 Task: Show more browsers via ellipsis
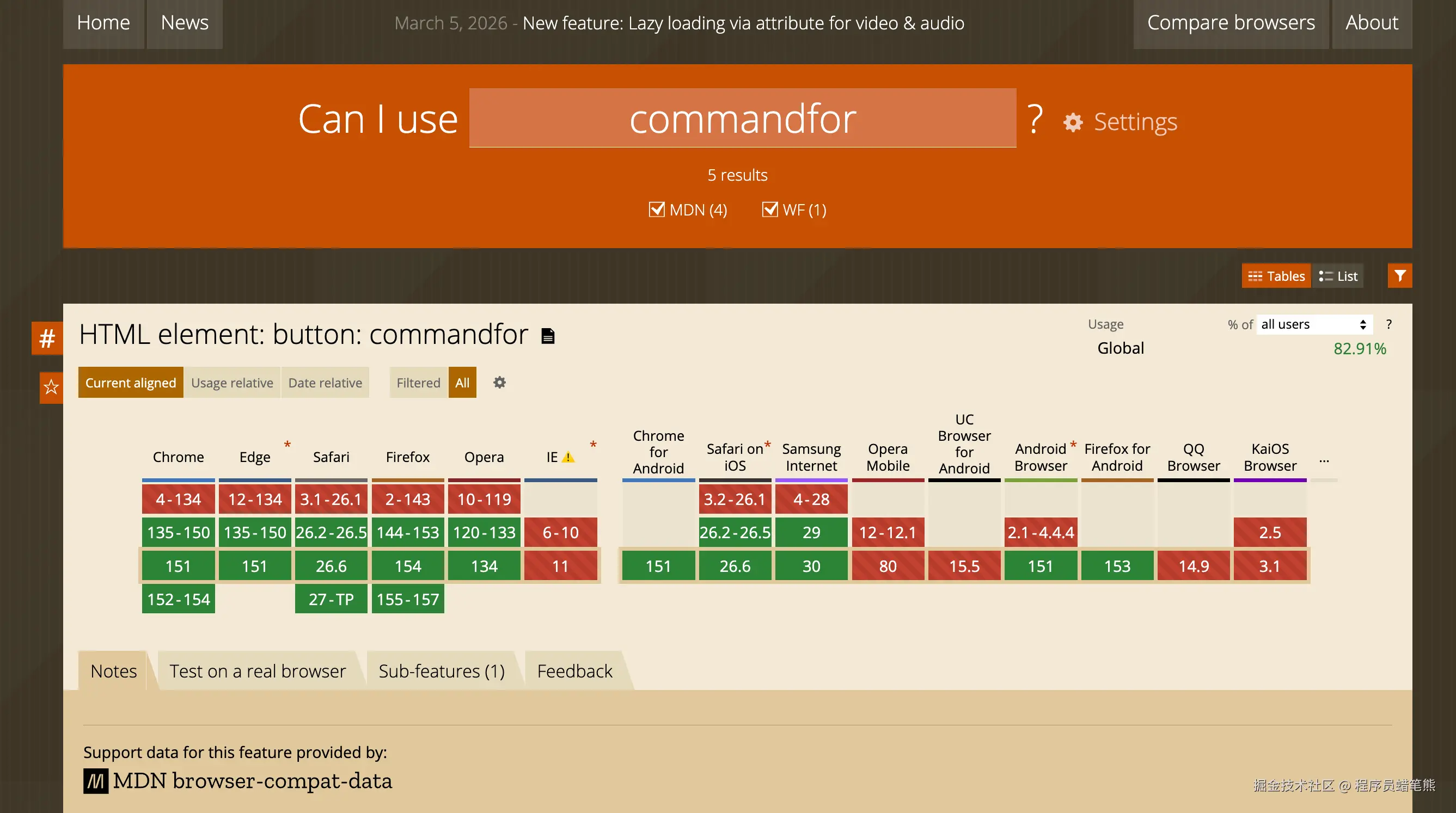pyautogui.click(x=1324, y=460)
